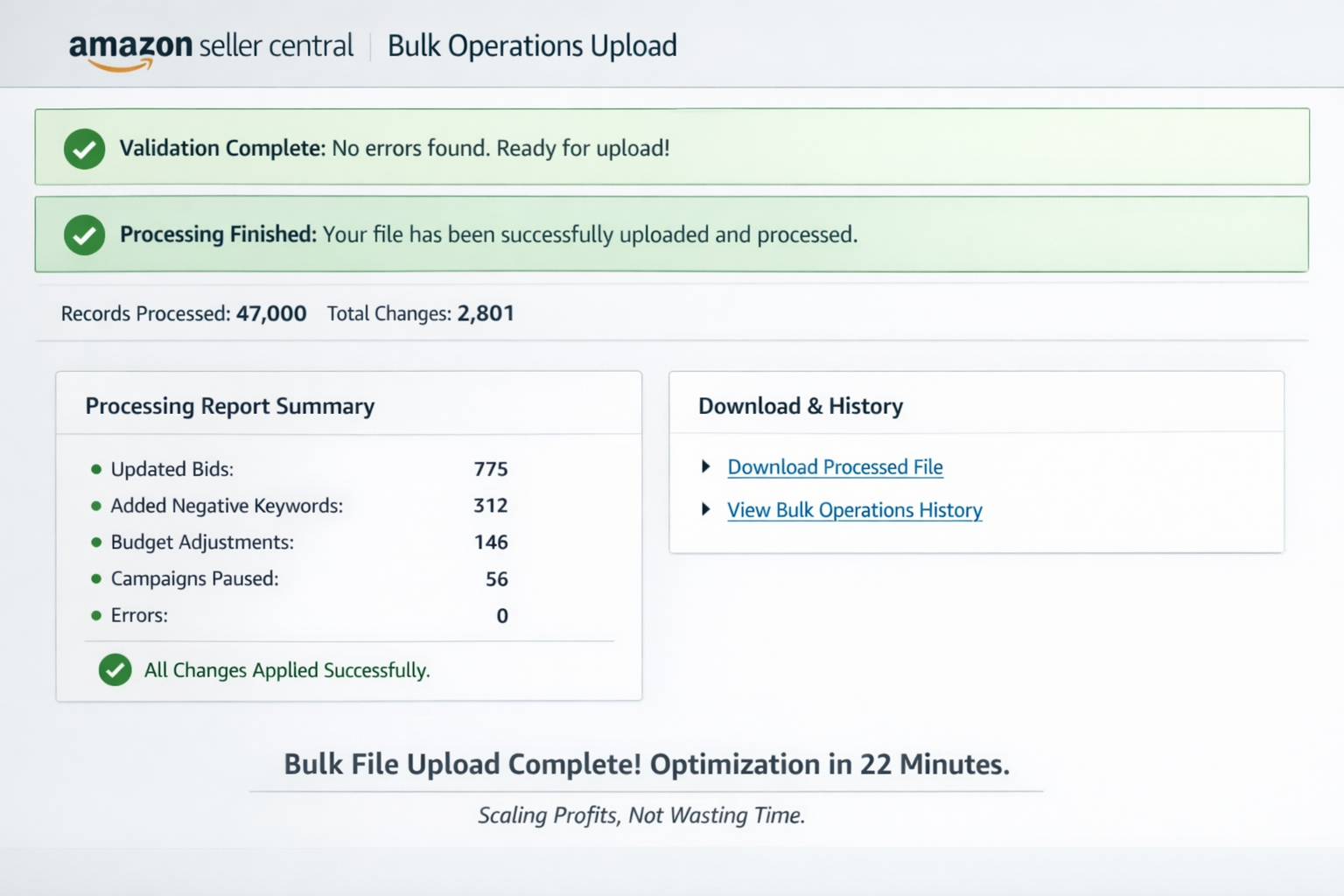Screen dimensions: 1344x896
Task: Open the Download Processed File link
Action: coord(835,466)
